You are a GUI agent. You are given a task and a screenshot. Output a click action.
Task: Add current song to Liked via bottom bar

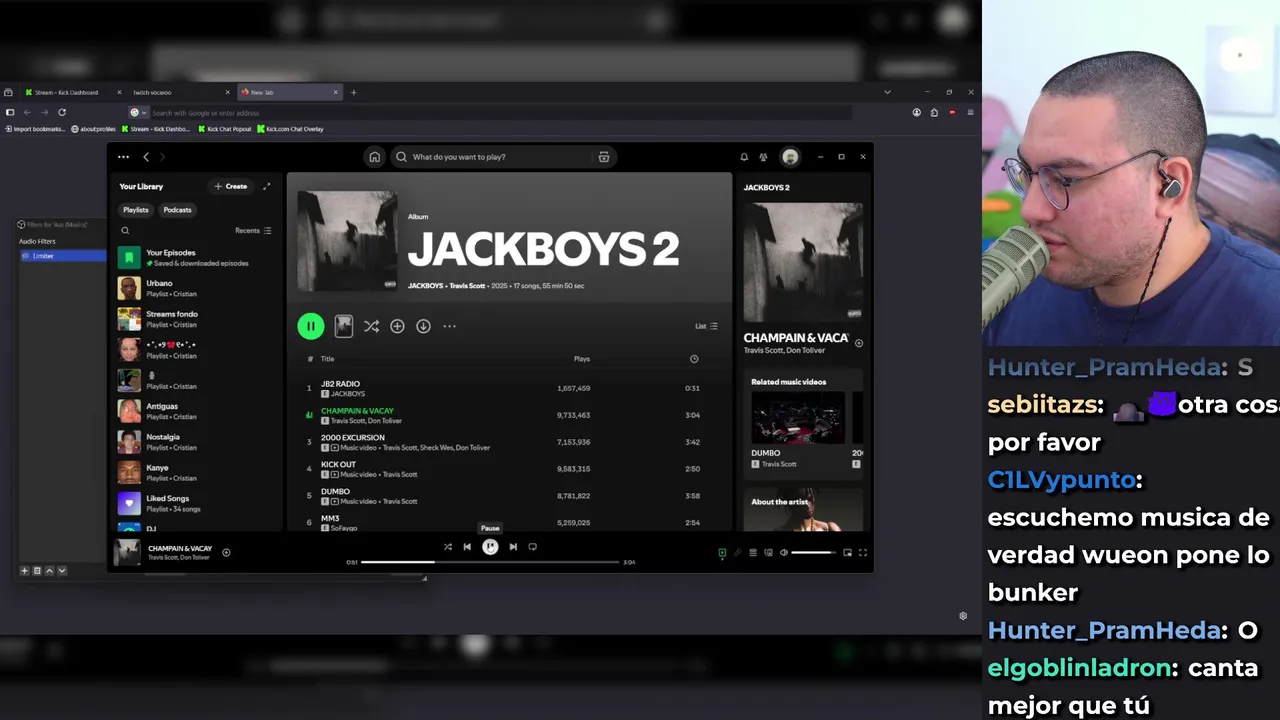pos(226,552)
